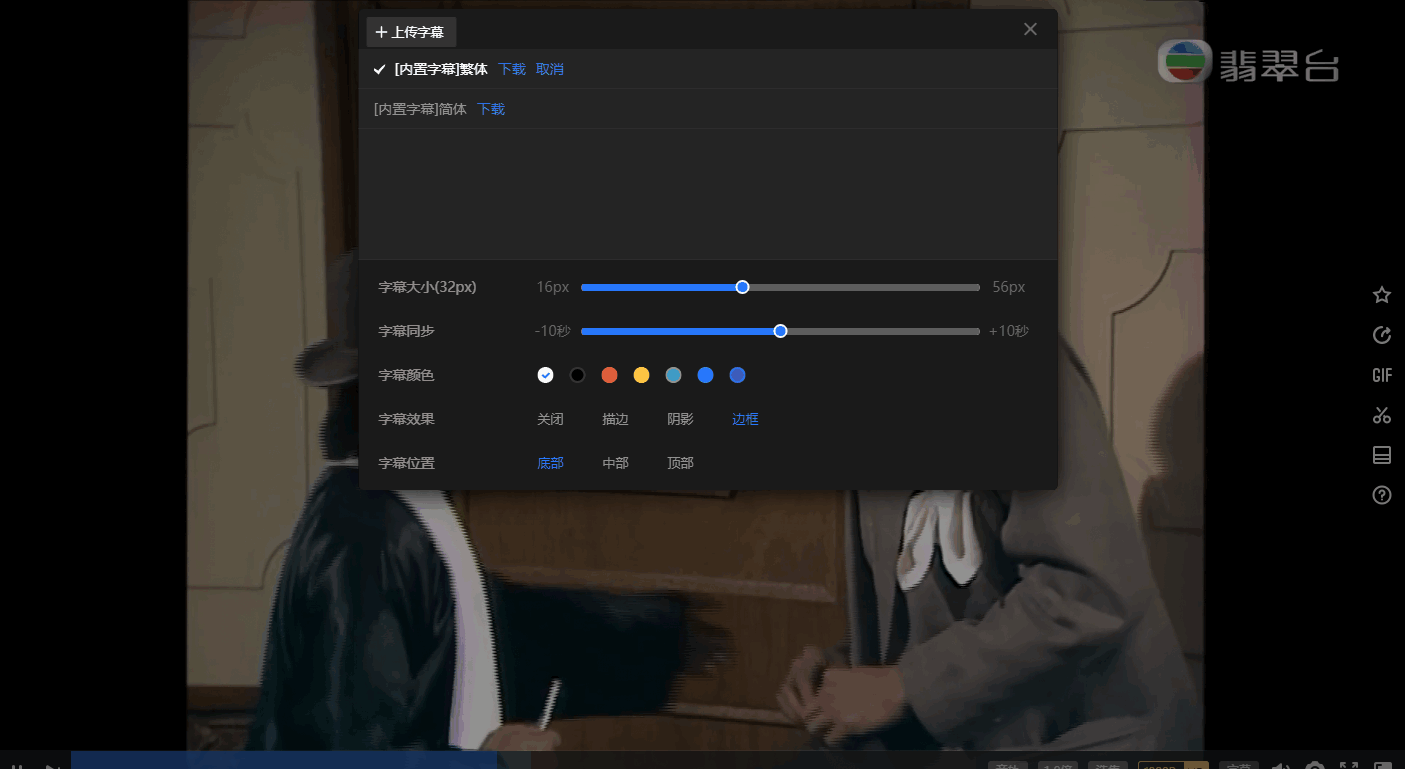Click the replay loop icon
The image size is (1405, 769).
[1381, 335]
